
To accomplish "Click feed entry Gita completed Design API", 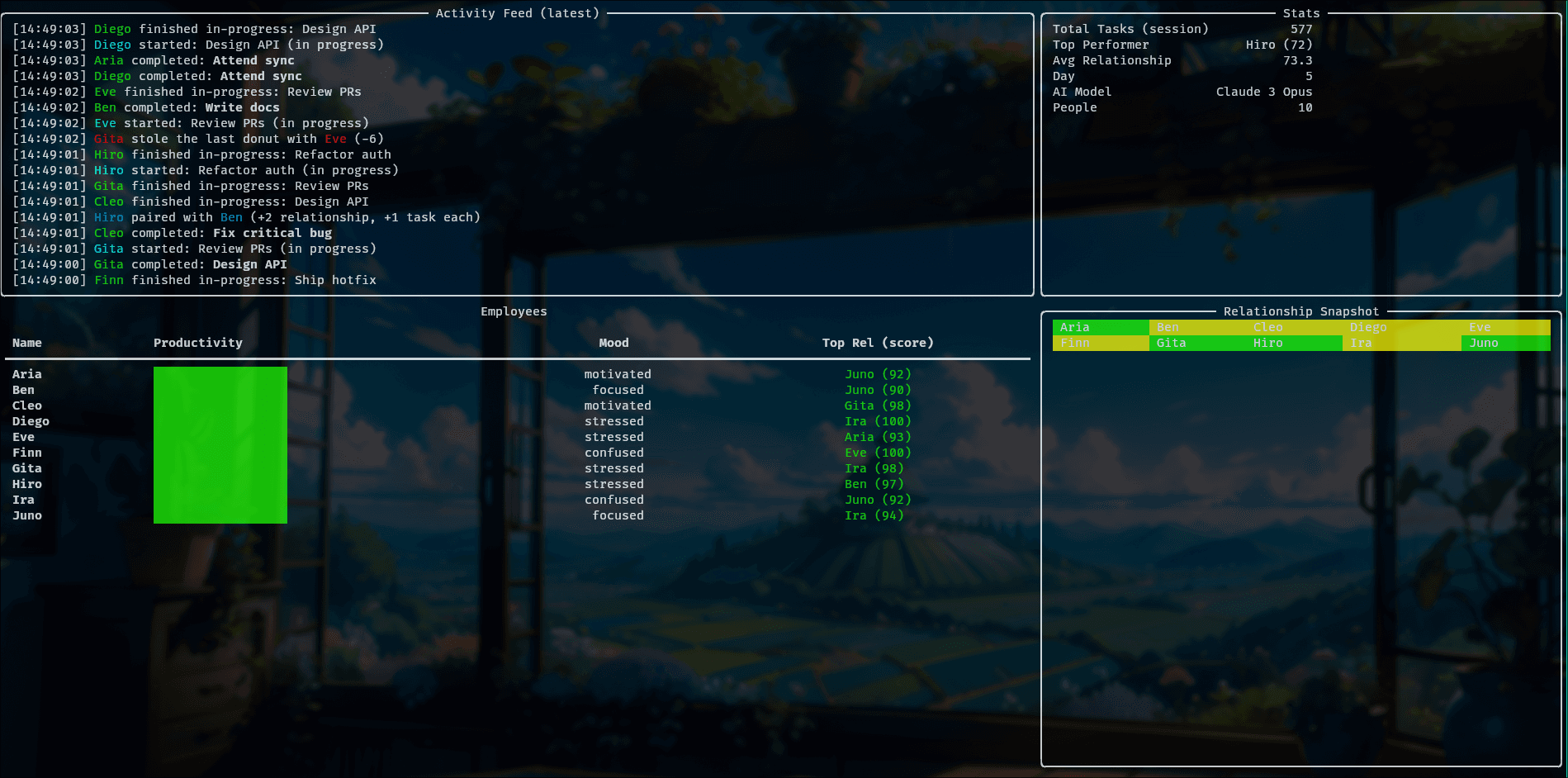I will tap(149, 264).
